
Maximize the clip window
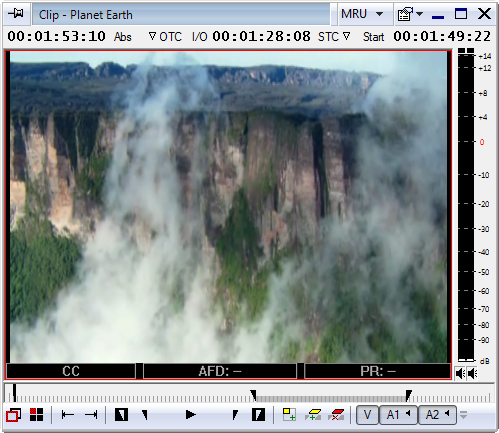(461, 14)
